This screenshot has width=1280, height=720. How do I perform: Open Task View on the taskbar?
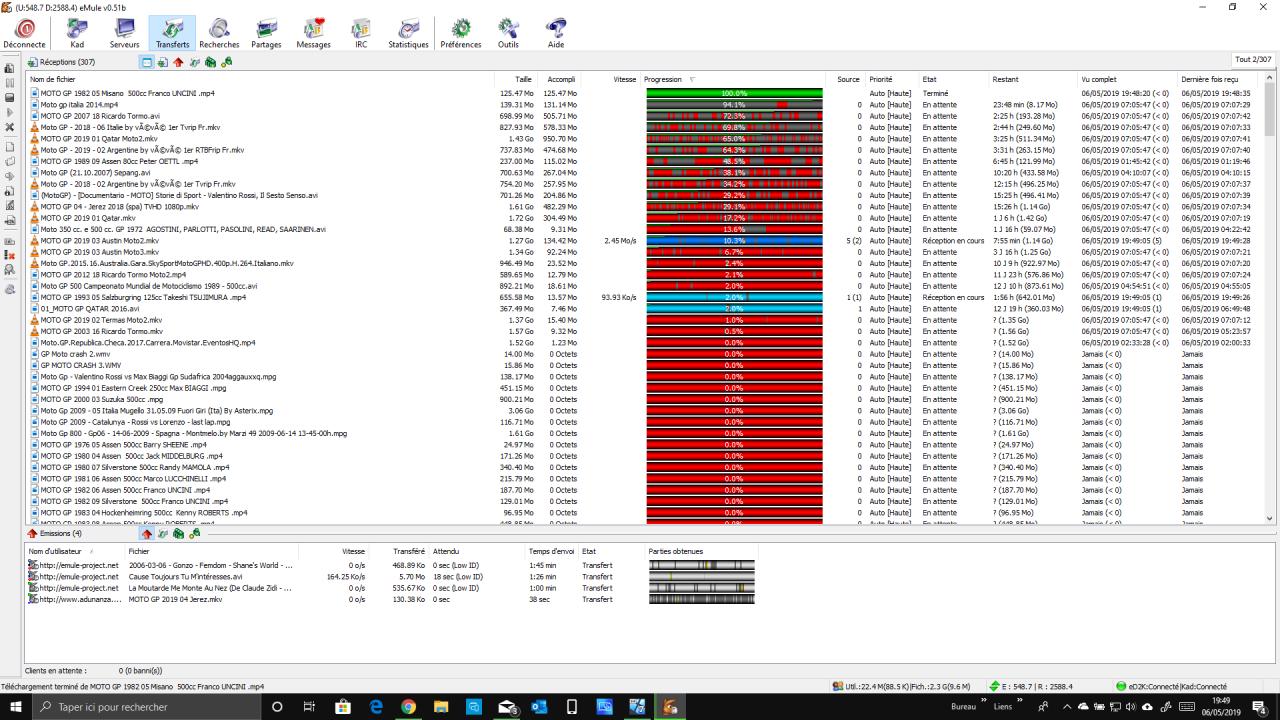pos(310,706)
